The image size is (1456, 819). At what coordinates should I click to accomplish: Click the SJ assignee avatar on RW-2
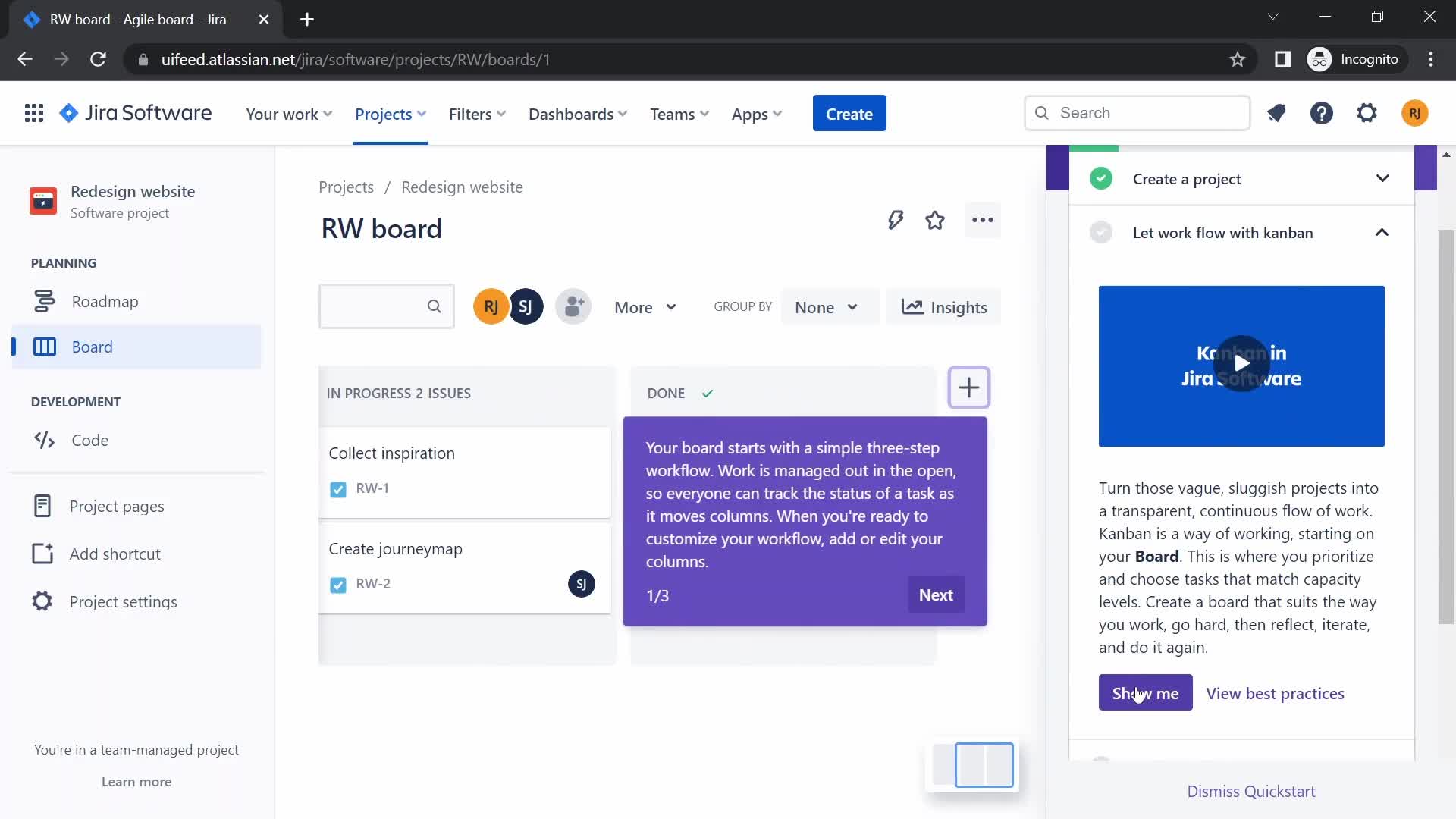(582, 584)
